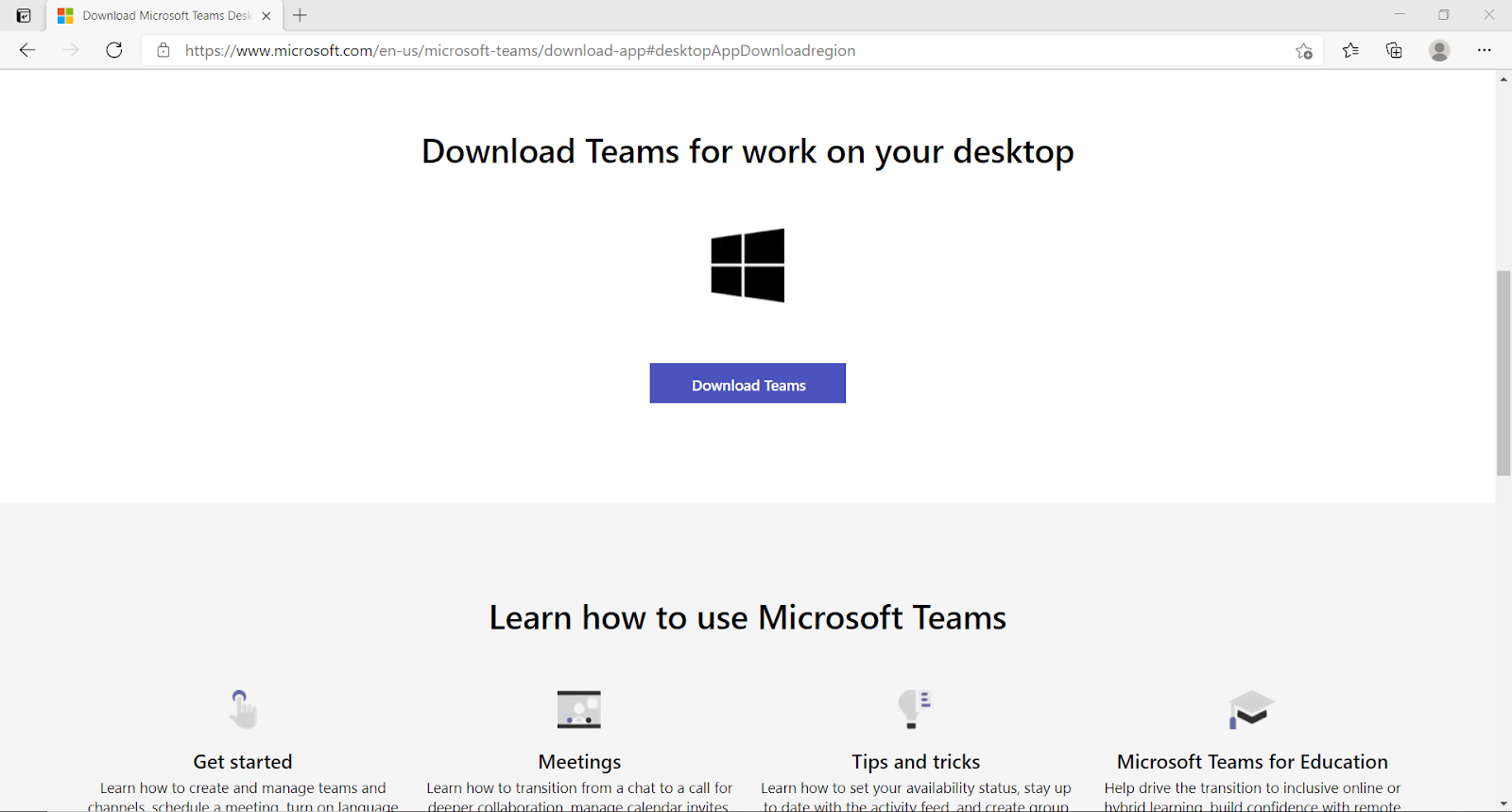Screen dimensions: 1512x812
Task: Click the Download Teams button
Action: (x=747, y=383)
